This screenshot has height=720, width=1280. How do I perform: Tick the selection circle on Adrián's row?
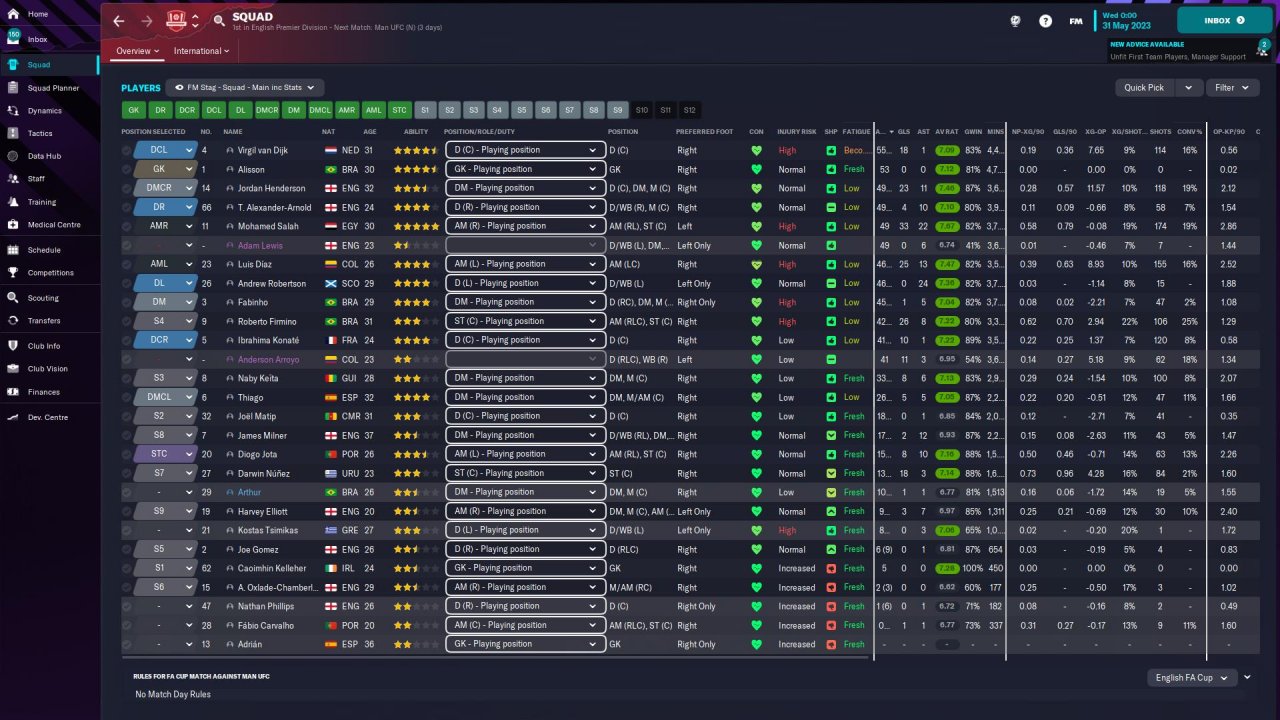tap(126, 644)
